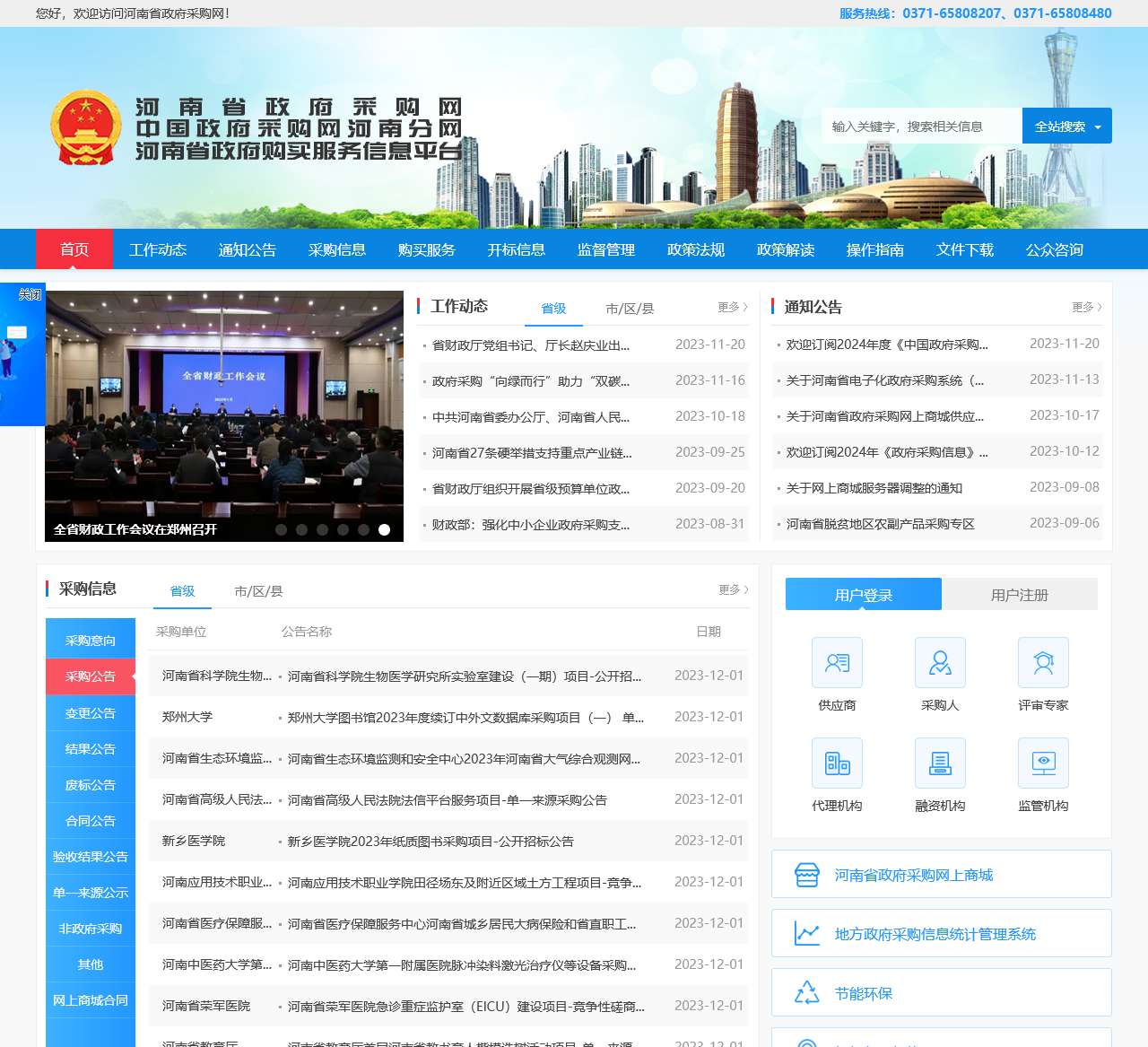This screenshot has height=1047, width=1148.
Task: Select the last carousel indicator dot
Action: click(384, 529)
